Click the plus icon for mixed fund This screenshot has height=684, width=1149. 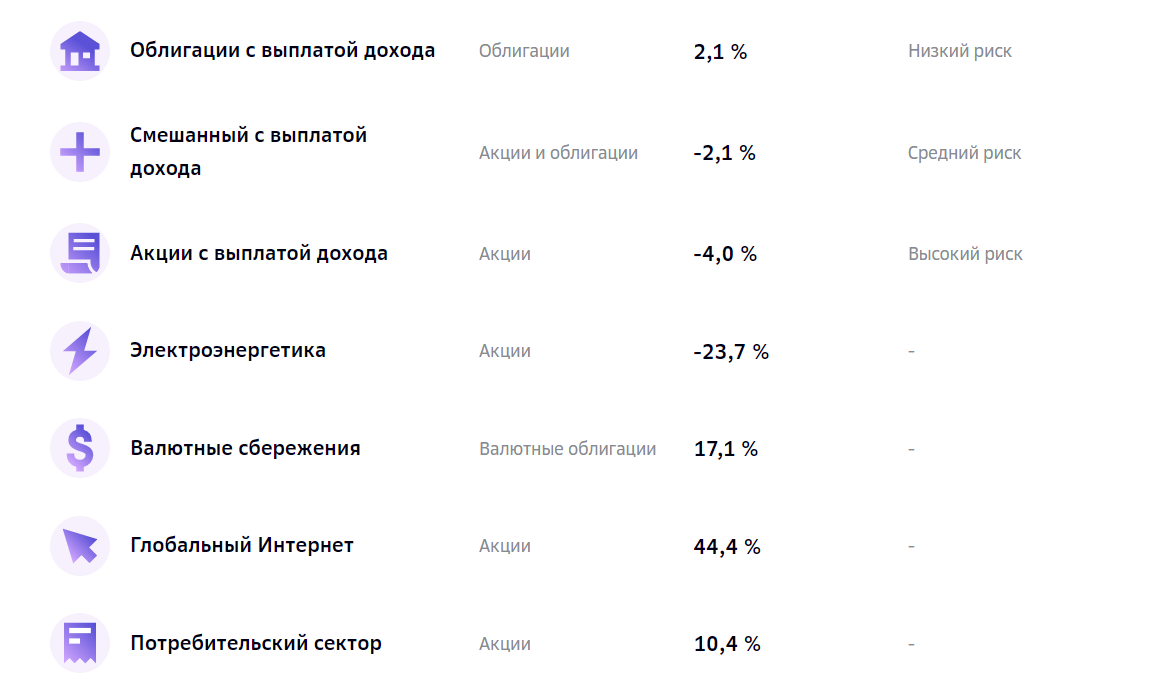click(x=80, y=152)
